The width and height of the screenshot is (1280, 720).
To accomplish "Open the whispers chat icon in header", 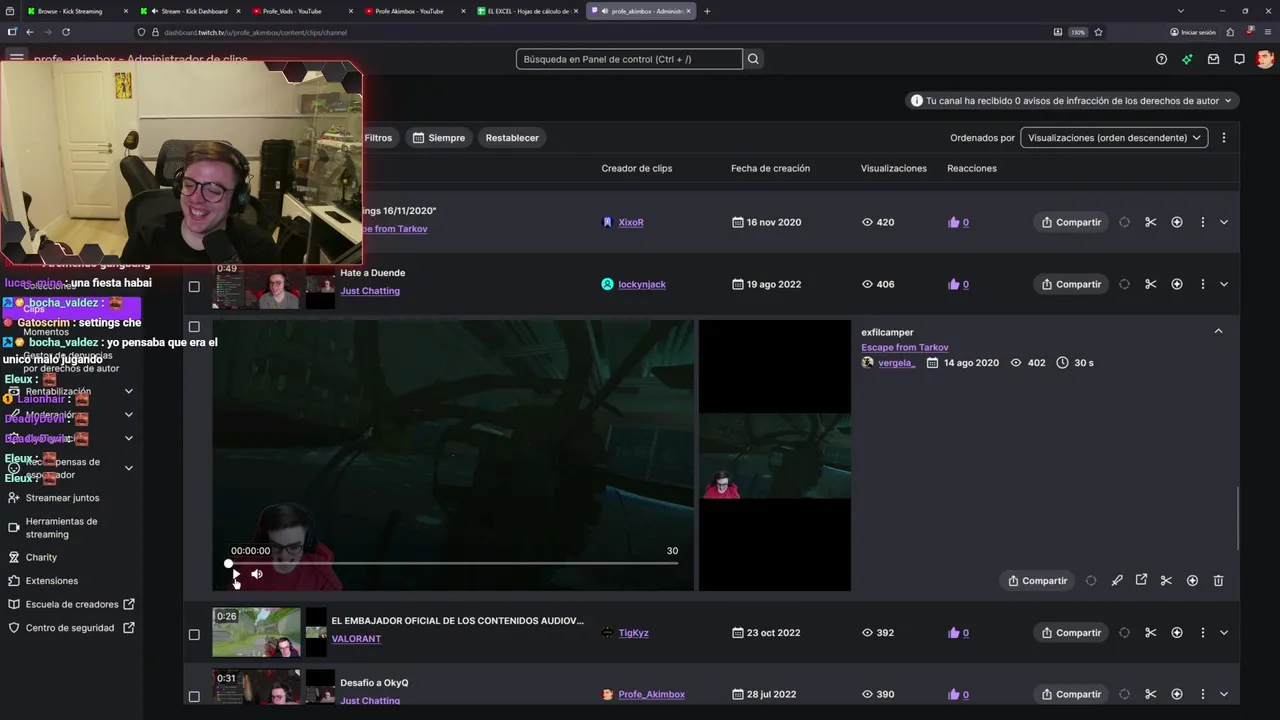I will click(1239, 59).
